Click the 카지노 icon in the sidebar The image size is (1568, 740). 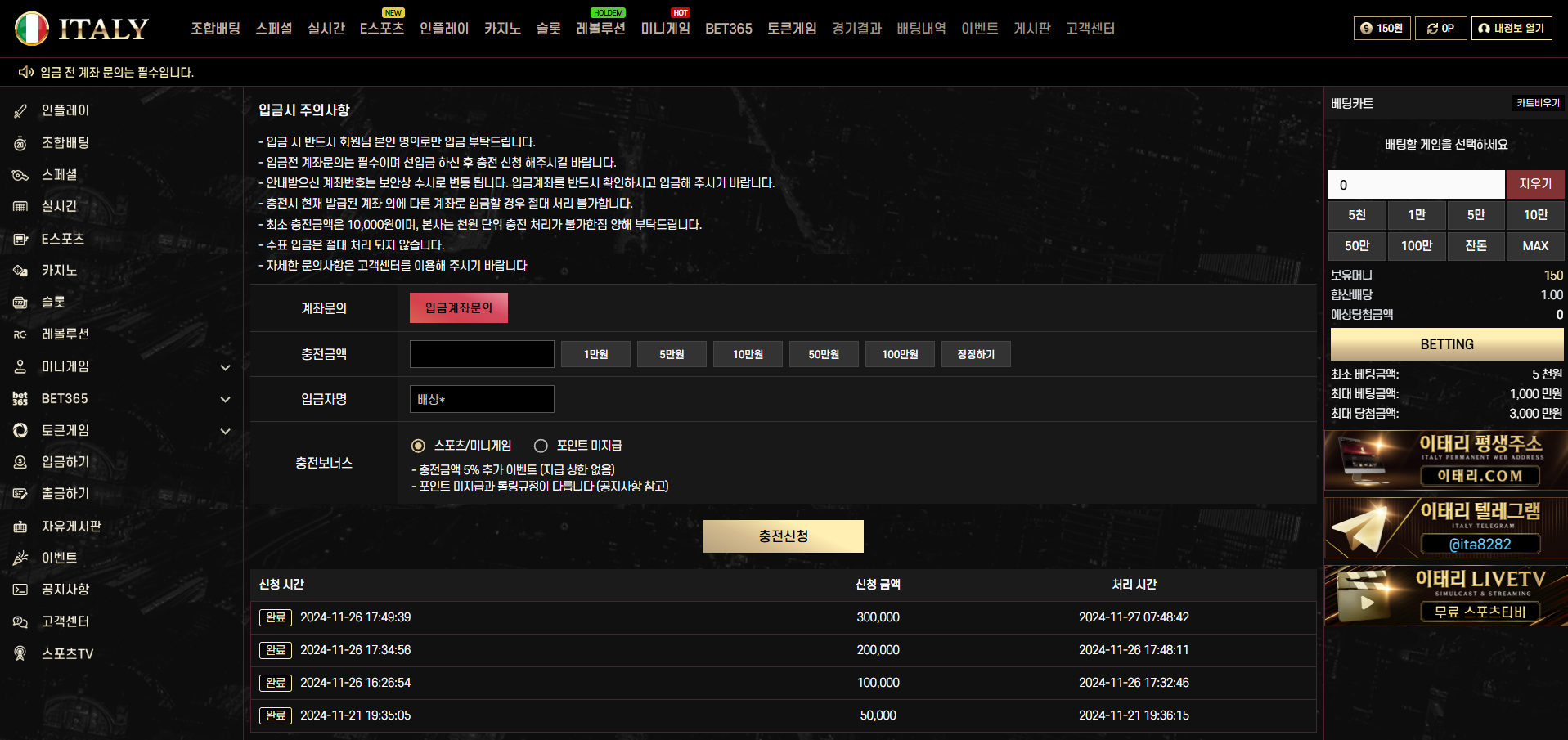20,271
